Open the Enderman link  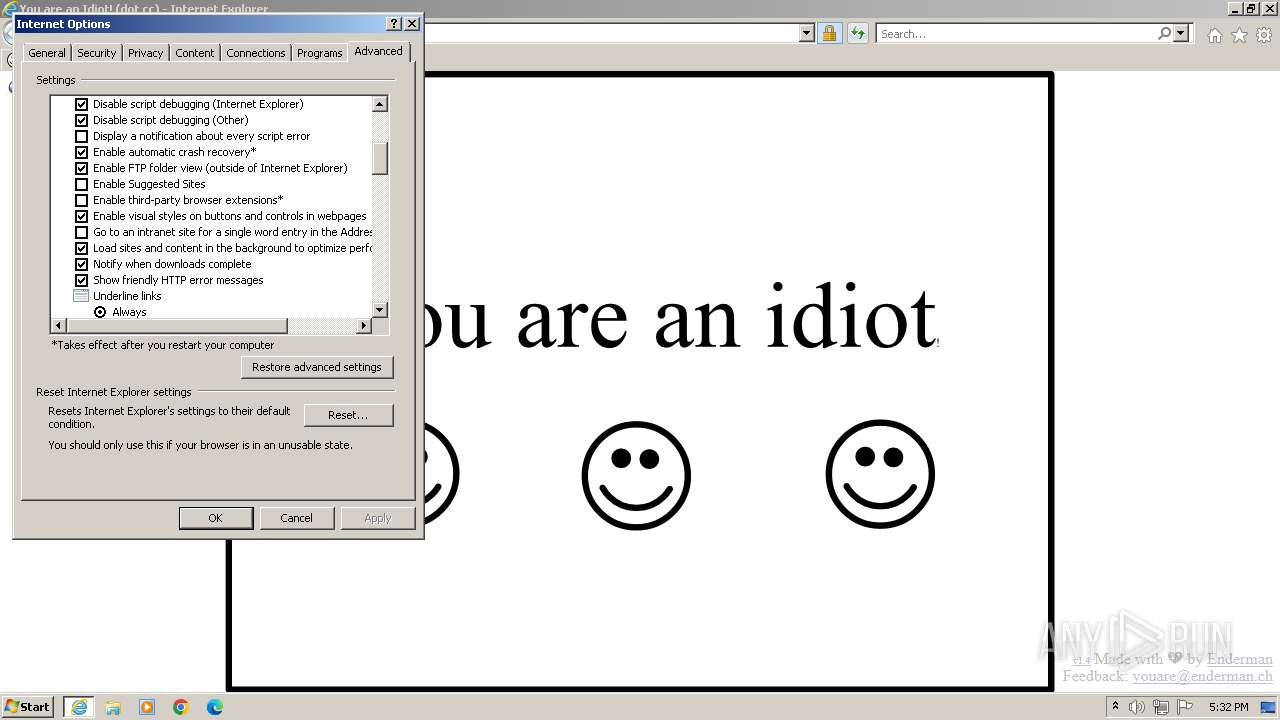pos(1240,659)
